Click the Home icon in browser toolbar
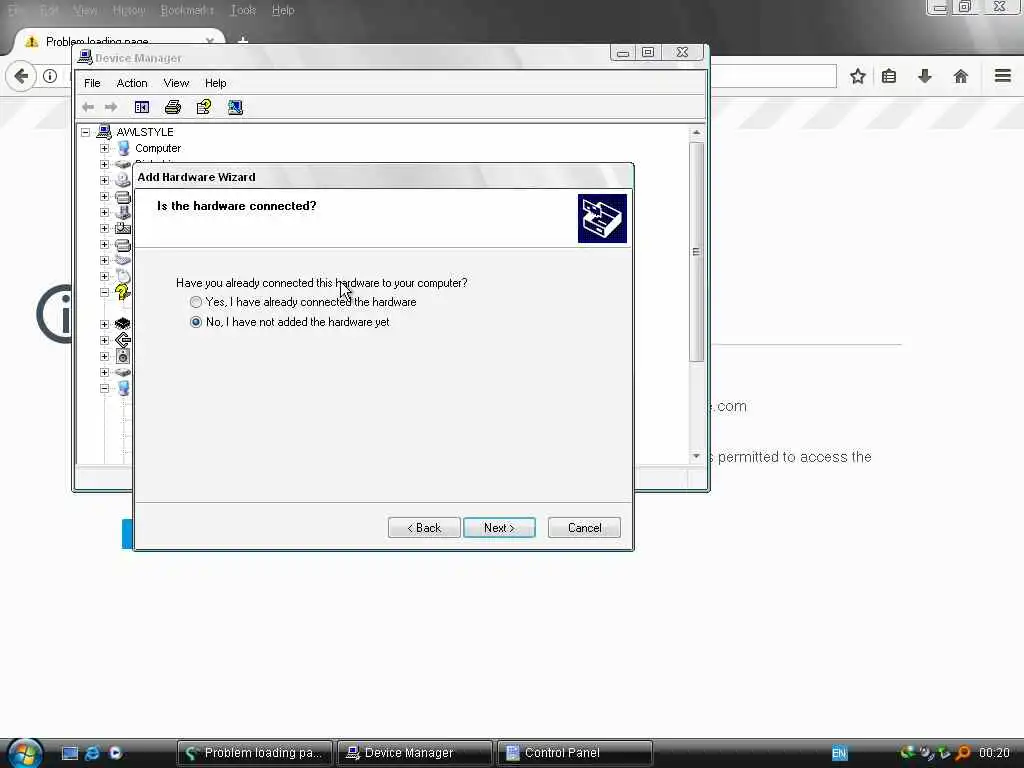The image size is (1024, 768). pyautogui.click(x=961, y=76)
